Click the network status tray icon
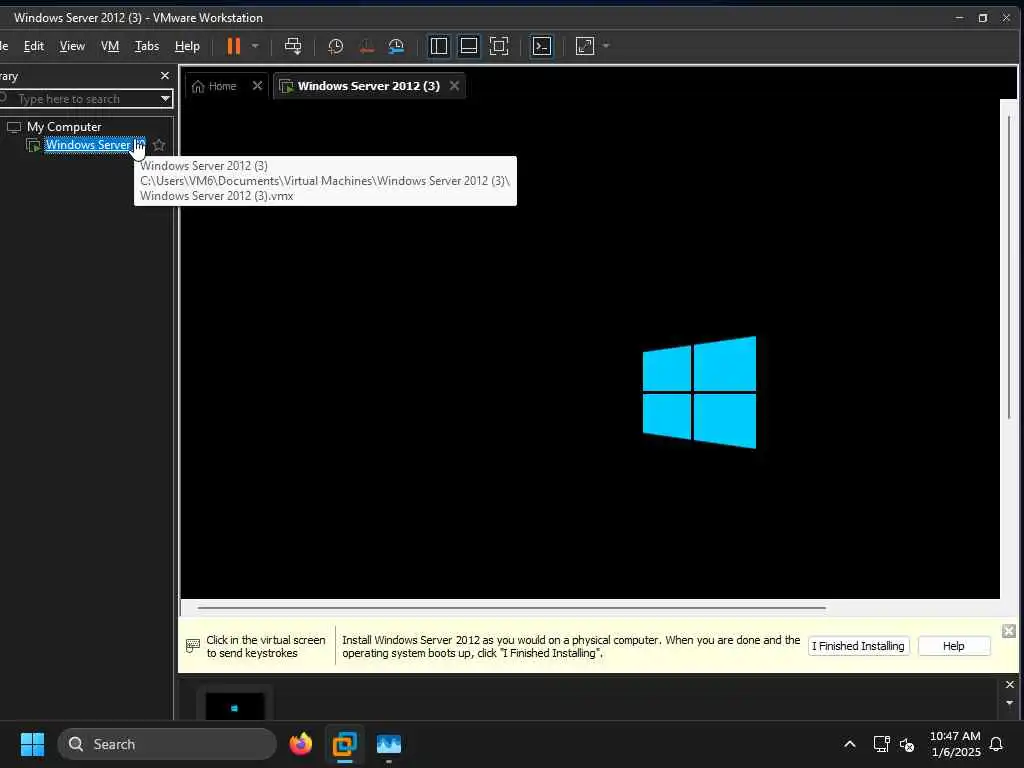The width and height of the screenshot is (1024, 768). click(x=882, y=744)
